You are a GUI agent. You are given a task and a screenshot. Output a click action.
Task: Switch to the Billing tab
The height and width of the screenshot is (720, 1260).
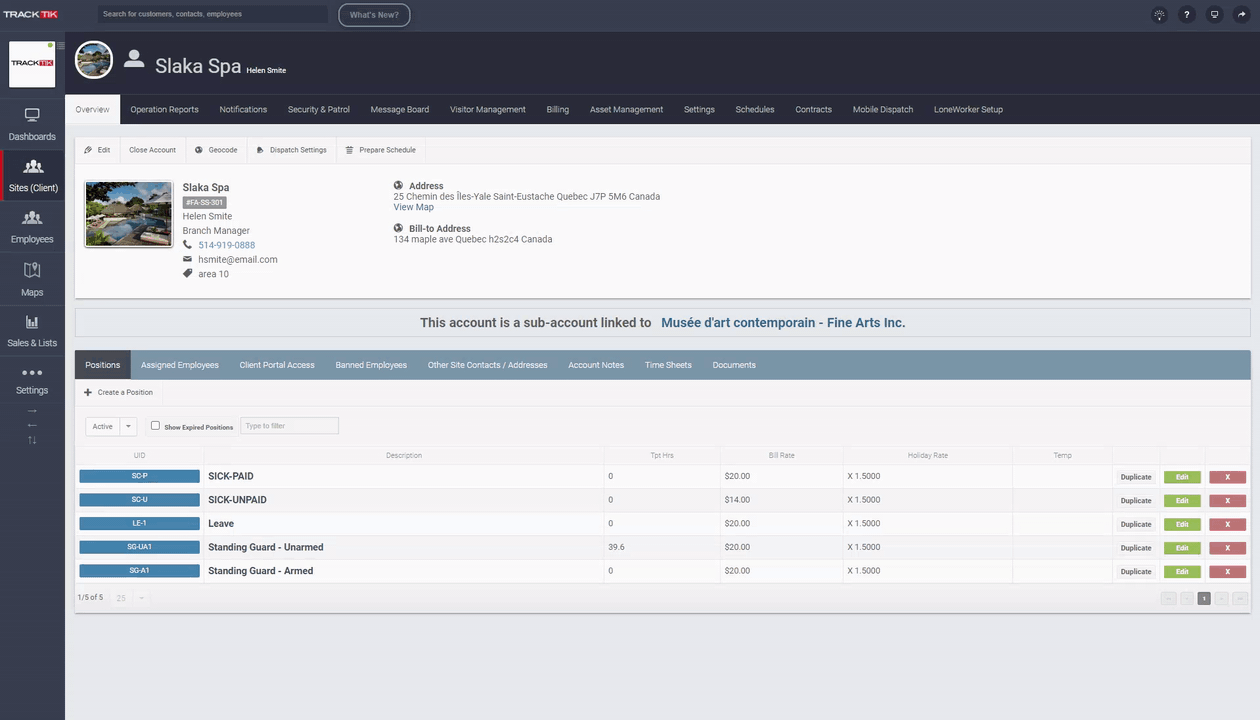pos(557,109)
